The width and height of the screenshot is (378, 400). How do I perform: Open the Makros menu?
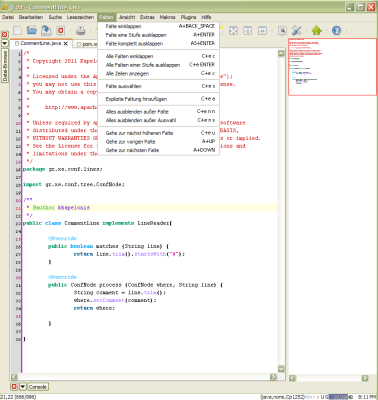coord(167,17)
